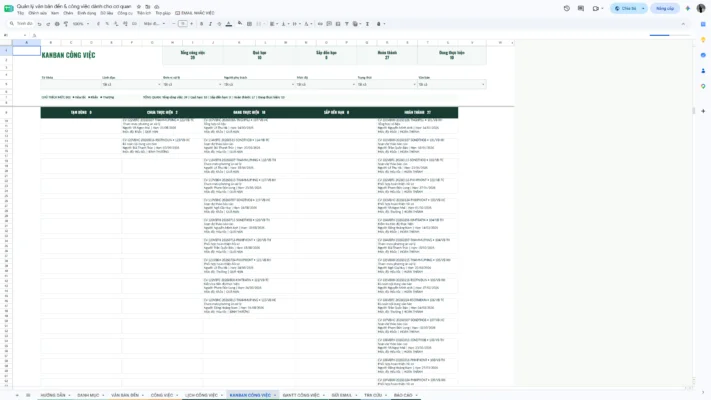Screen dimensions: 711x400
Task: Open the Gemini sparkle icon
Action: click(x=688, y=8)
